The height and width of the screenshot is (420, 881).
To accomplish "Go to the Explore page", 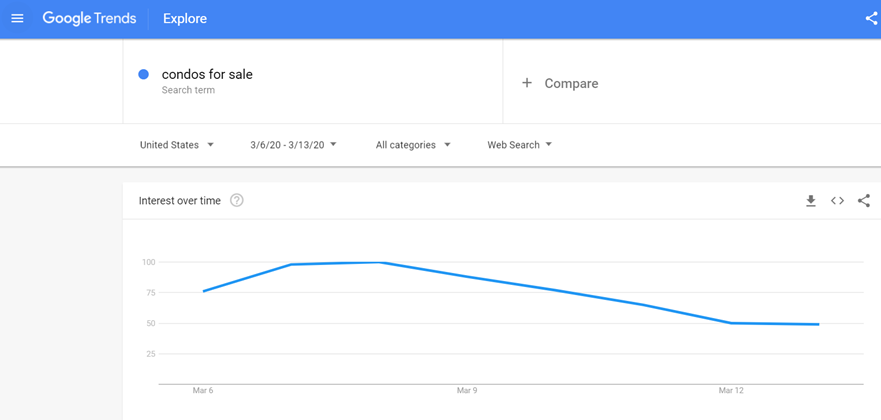I will 185,18.
